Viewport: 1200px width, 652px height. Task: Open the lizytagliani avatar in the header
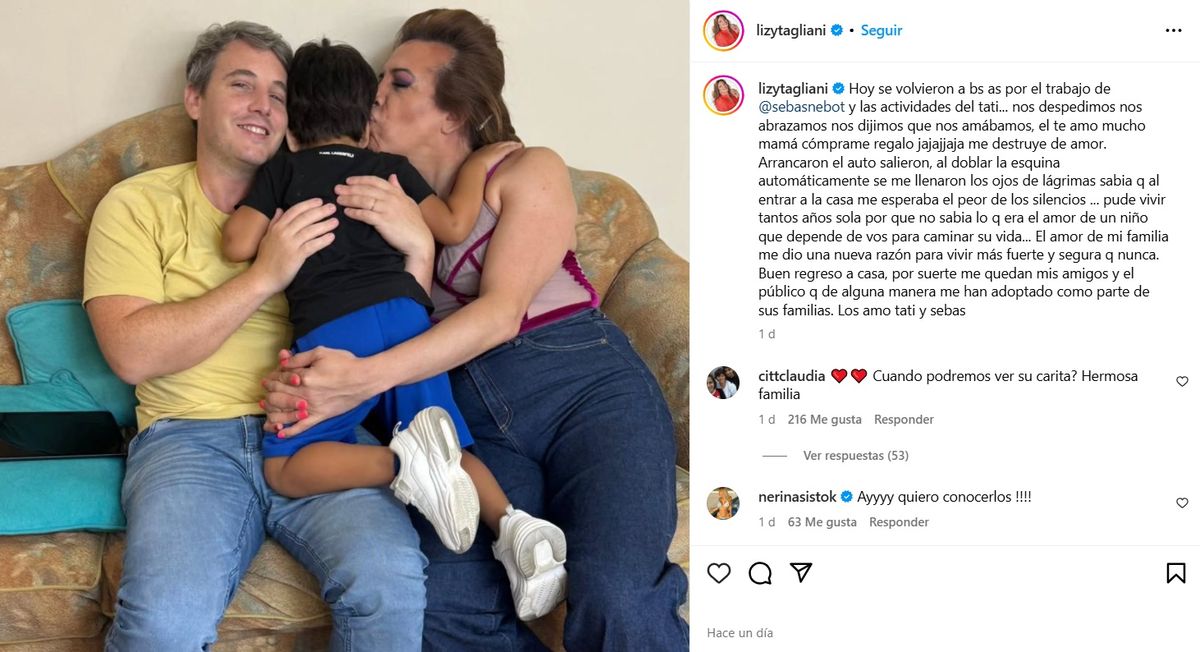pyautogui.click(x=723, y=30)
